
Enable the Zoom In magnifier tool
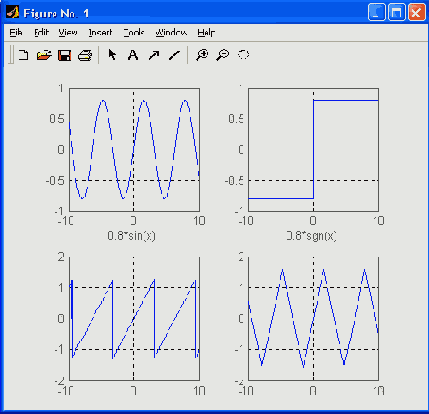202,55
